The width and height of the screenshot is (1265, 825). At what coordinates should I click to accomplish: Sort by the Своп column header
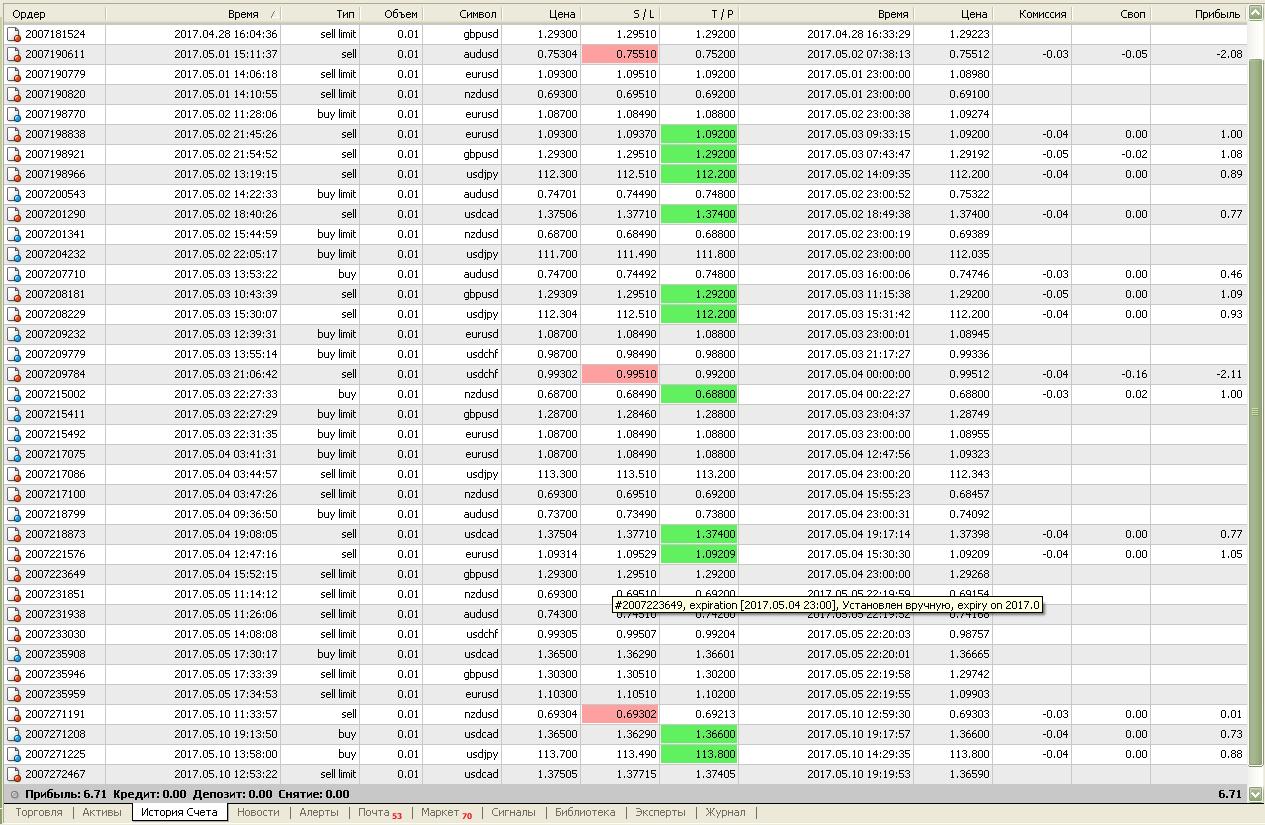(1110, 14)
